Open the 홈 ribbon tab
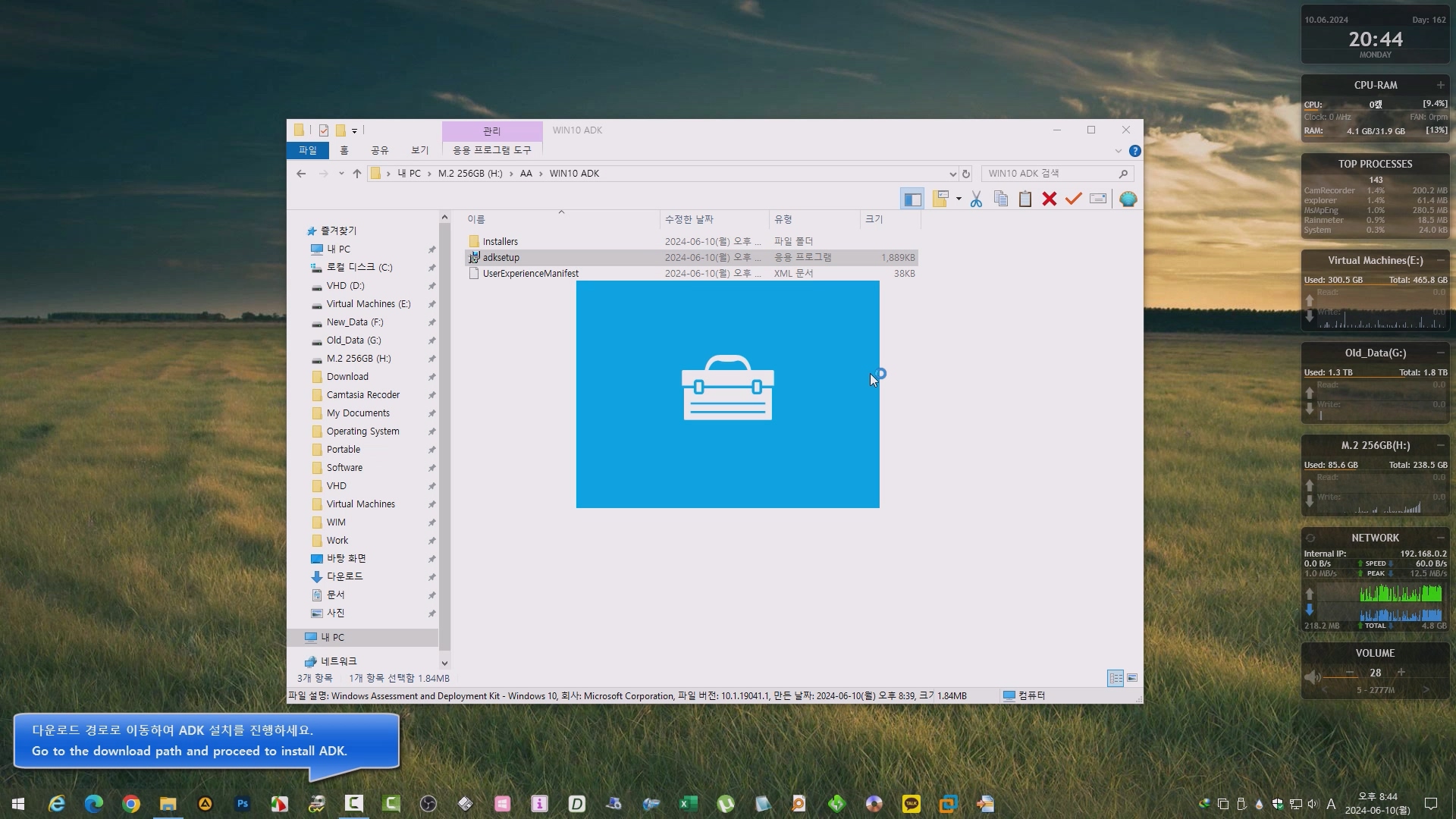Viewport: 1456px width, 819px height. coord(344,150)
